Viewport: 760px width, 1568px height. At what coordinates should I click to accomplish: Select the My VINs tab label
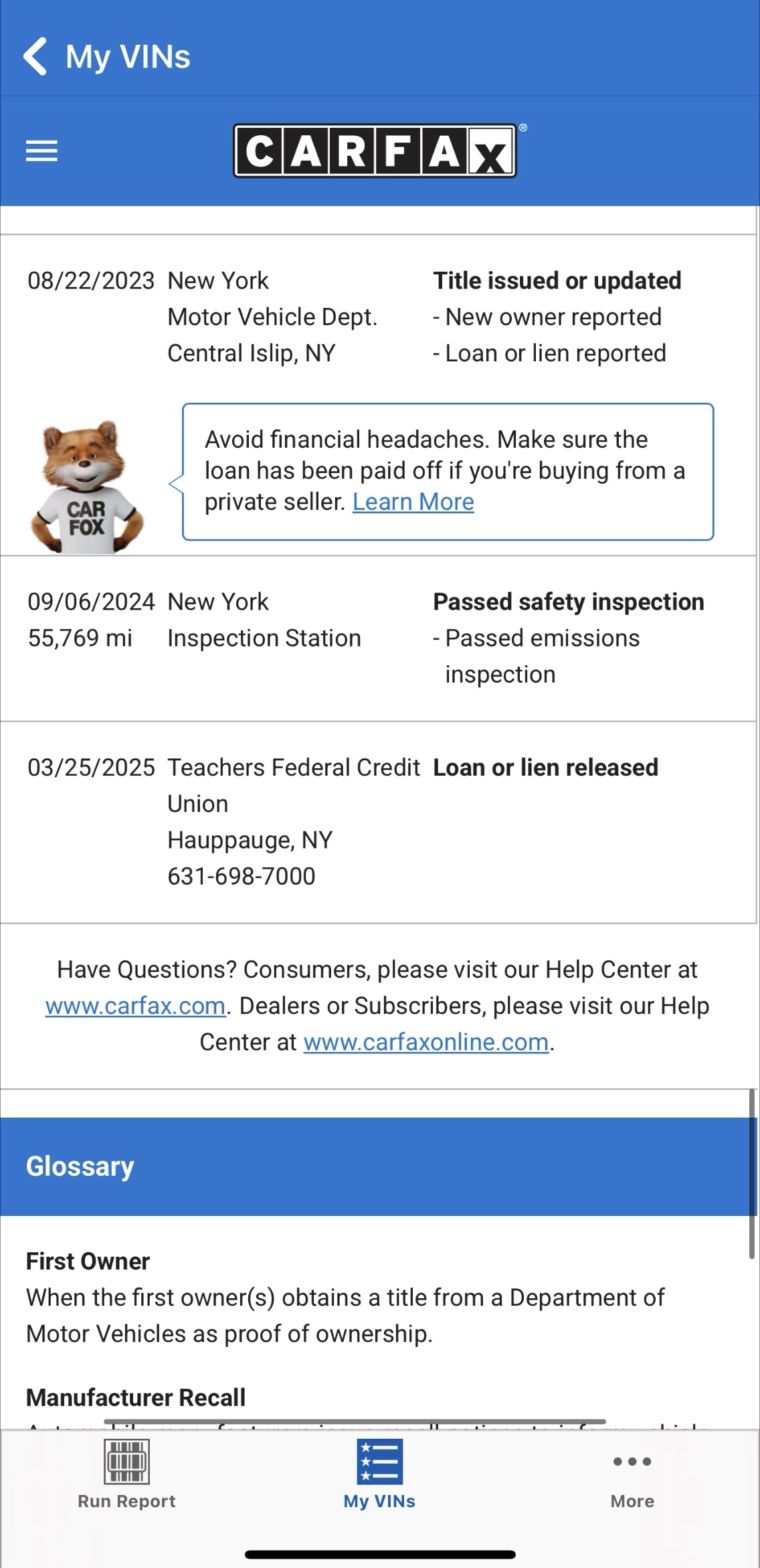pos(379,1501)
